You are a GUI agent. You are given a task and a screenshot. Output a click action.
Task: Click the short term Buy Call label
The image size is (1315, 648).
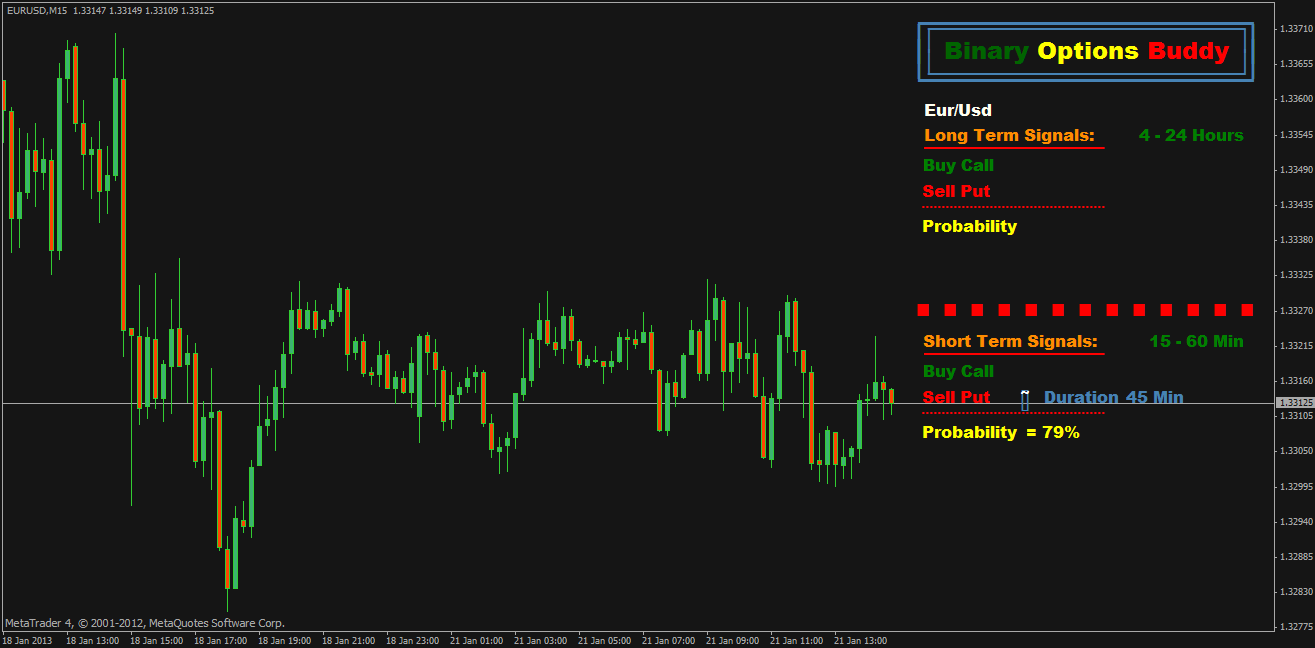tap(958, 371)
